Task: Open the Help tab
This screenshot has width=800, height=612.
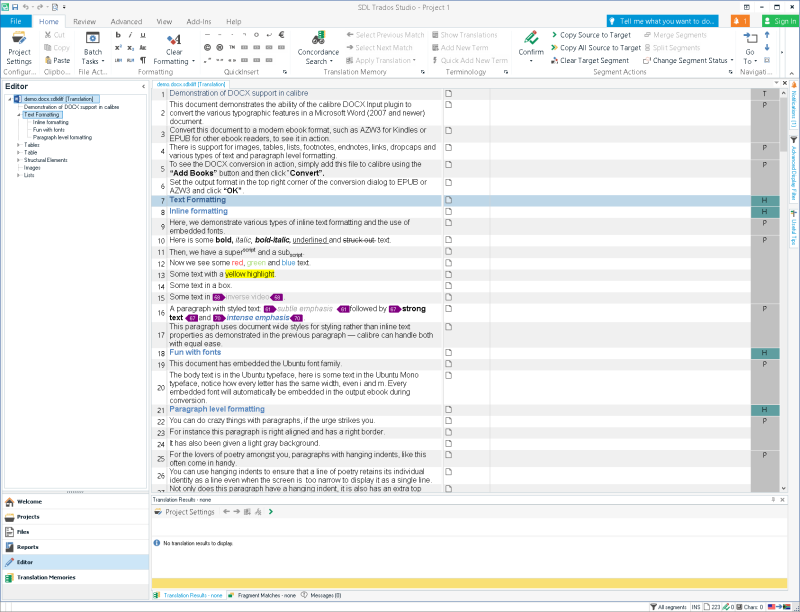Action: 233,21
